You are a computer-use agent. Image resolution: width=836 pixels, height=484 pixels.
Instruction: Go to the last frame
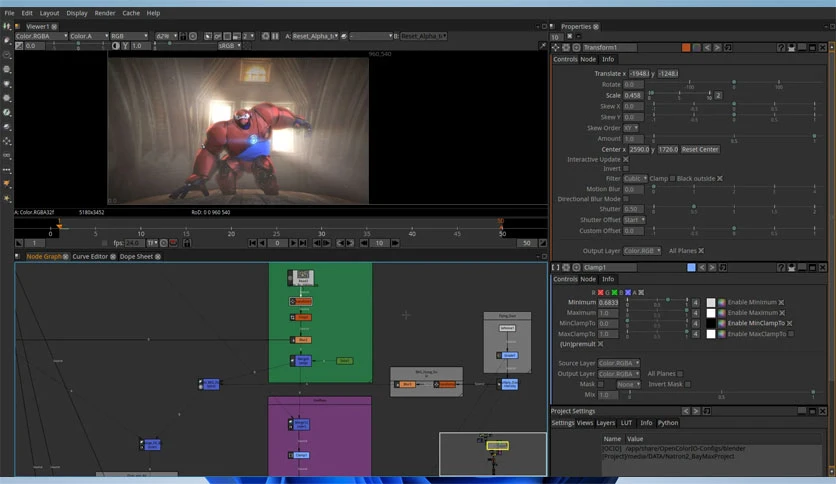303,243
